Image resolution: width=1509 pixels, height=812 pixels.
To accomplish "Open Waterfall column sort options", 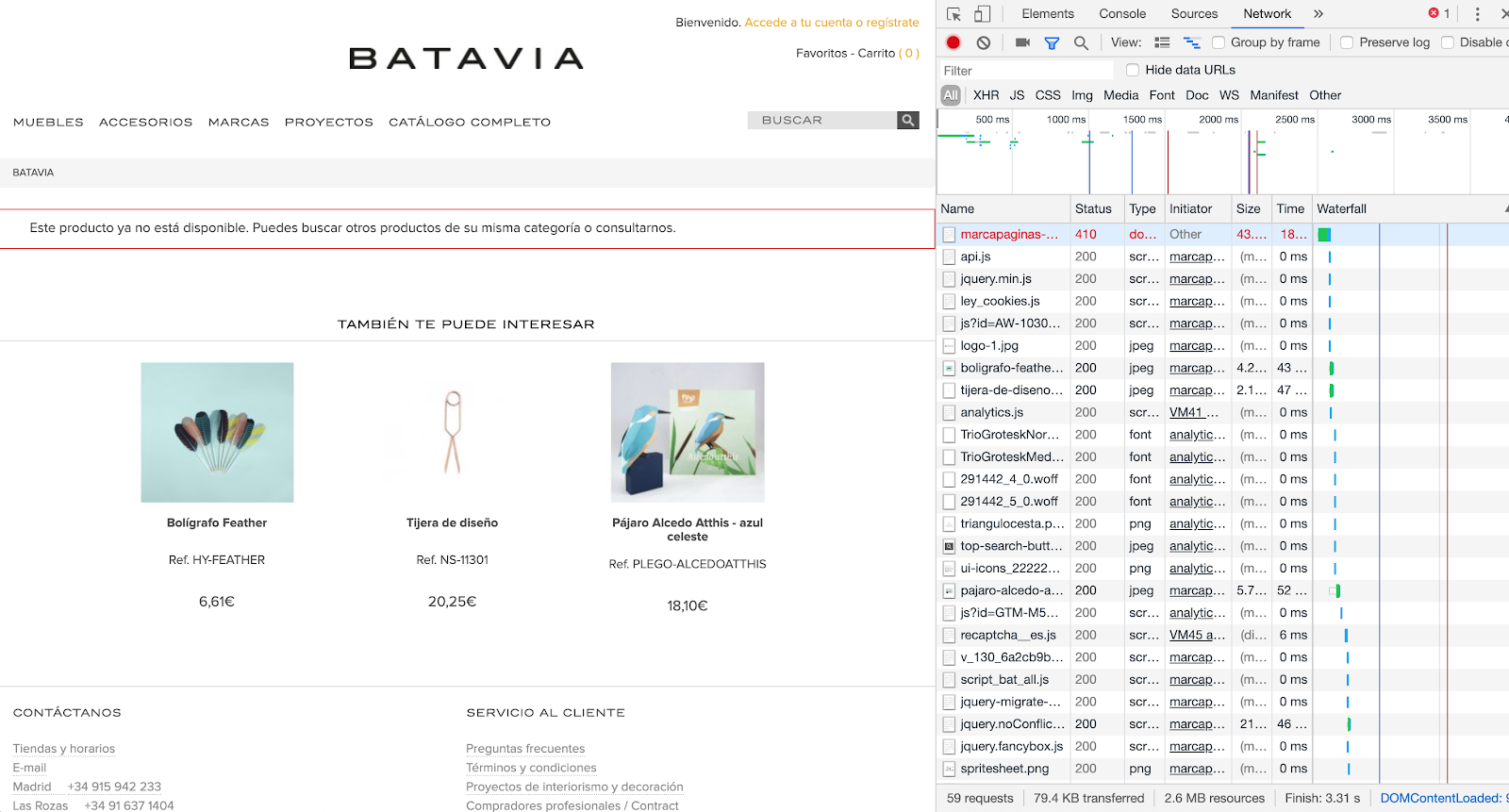I will [1410, 209].
